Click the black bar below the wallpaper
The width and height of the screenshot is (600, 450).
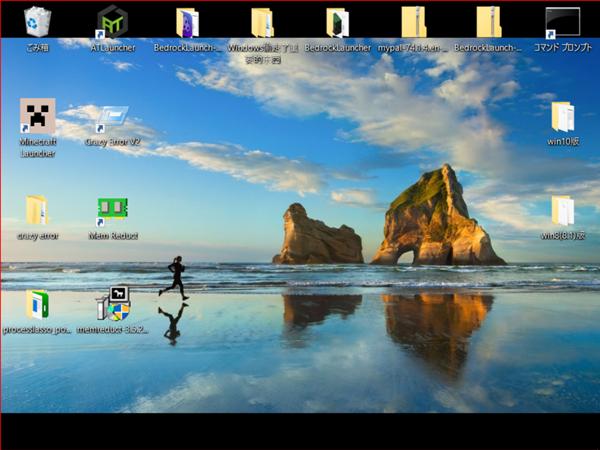click(x=300, y=430)
